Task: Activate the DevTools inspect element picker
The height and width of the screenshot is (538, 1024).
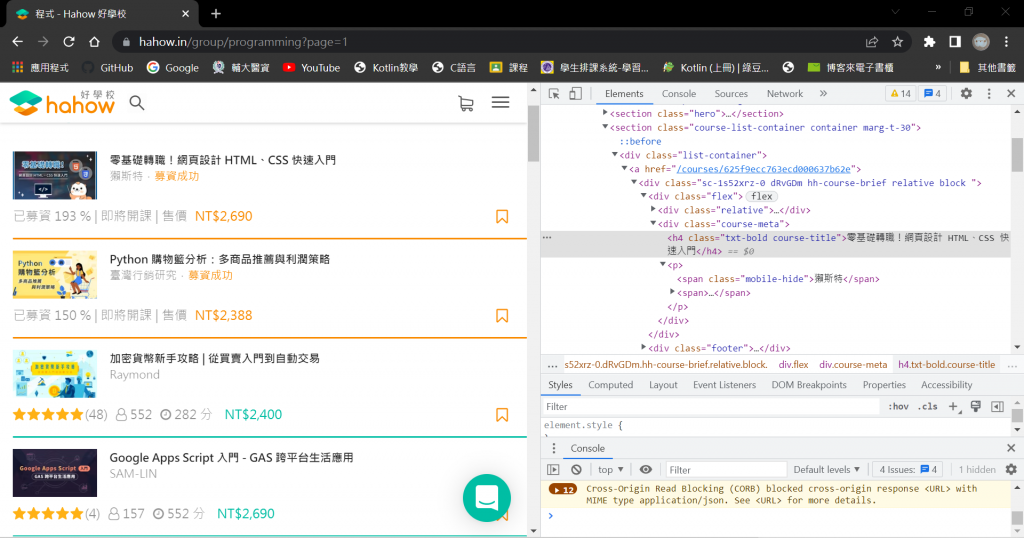Action: (x=554, y=94)
